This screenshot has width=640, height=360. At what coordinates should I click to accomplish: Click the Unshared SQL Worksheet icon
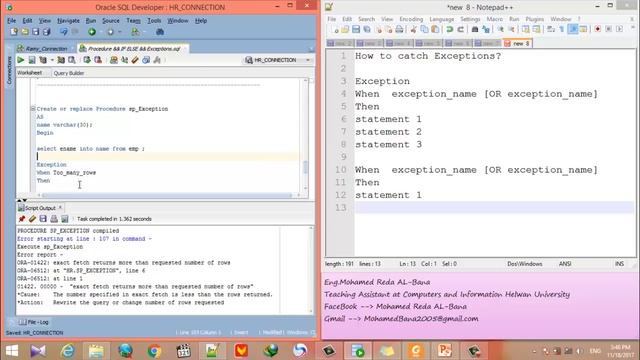click(113, 60)
